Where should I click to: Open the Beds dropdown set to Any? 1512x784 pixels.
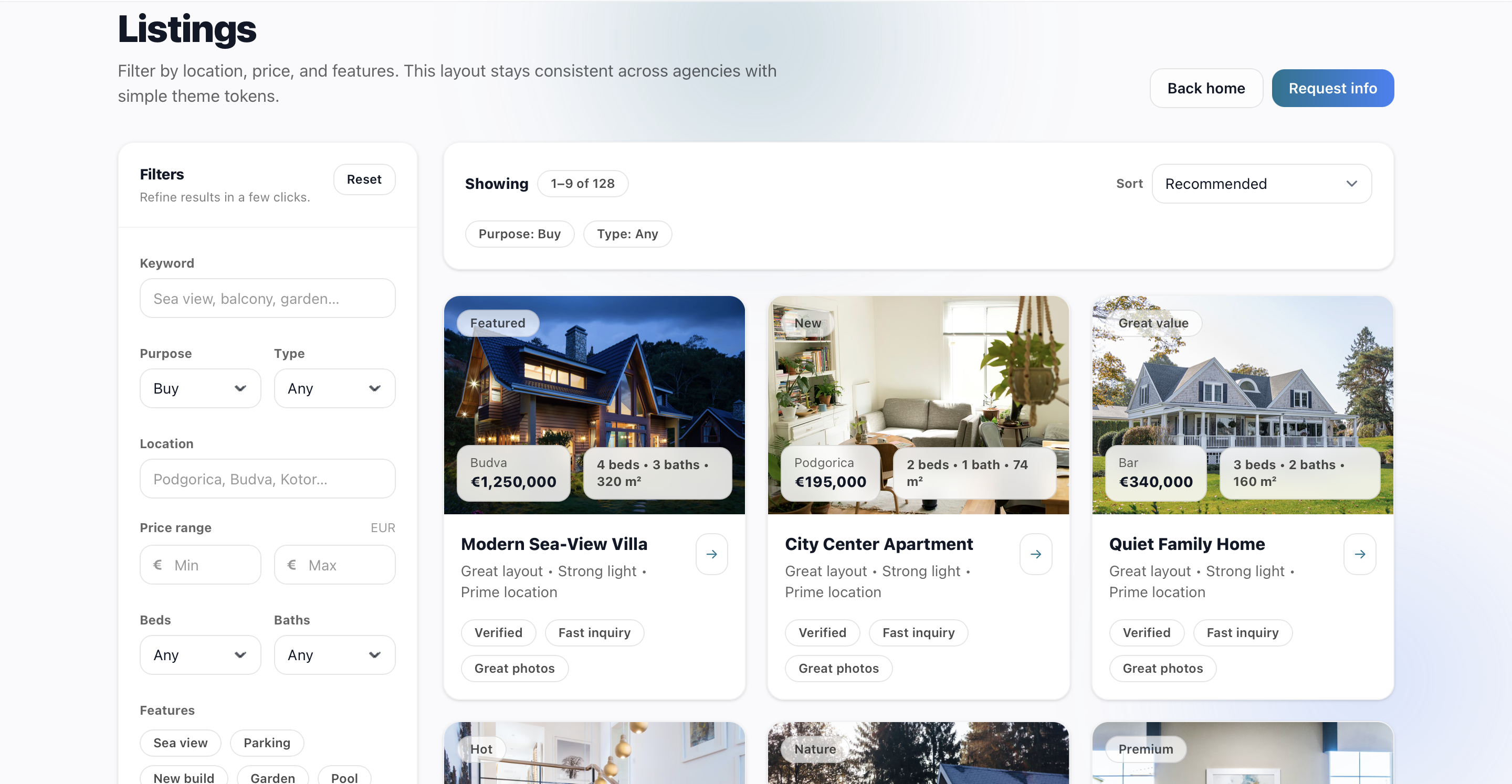tap(199, 655)
